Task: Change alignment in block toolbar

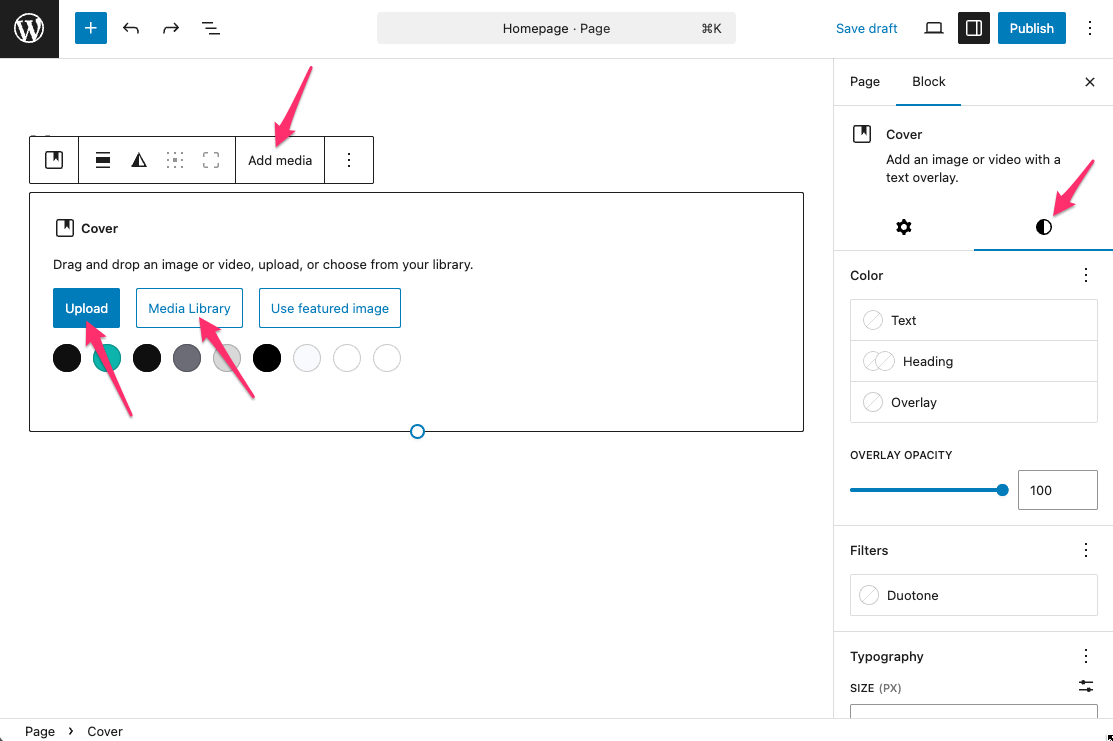Action: pos(103,160)
